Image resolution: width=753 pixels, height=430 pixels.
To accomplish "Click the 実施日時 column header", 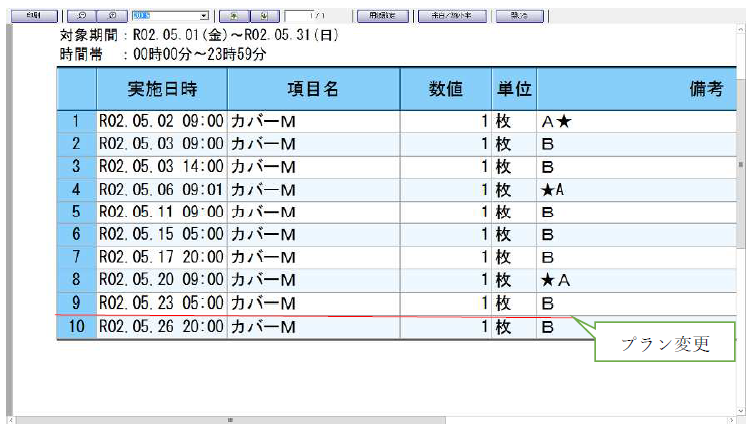I will [161, 89].
